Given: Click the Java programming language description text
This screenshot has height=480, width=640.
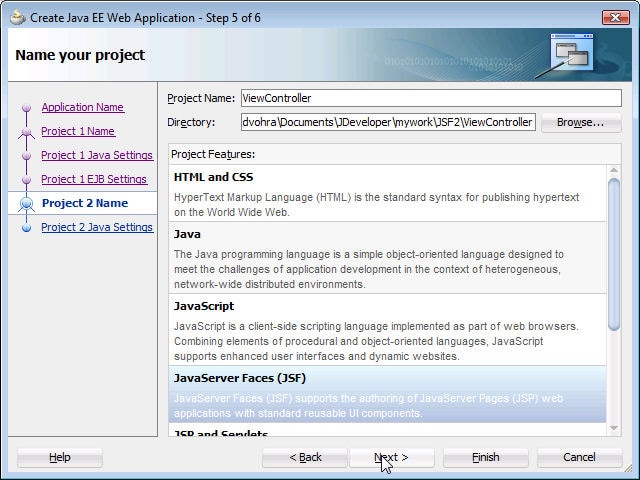Looking at the screenshot, I should pyautogui.click(x=369, y=269).
